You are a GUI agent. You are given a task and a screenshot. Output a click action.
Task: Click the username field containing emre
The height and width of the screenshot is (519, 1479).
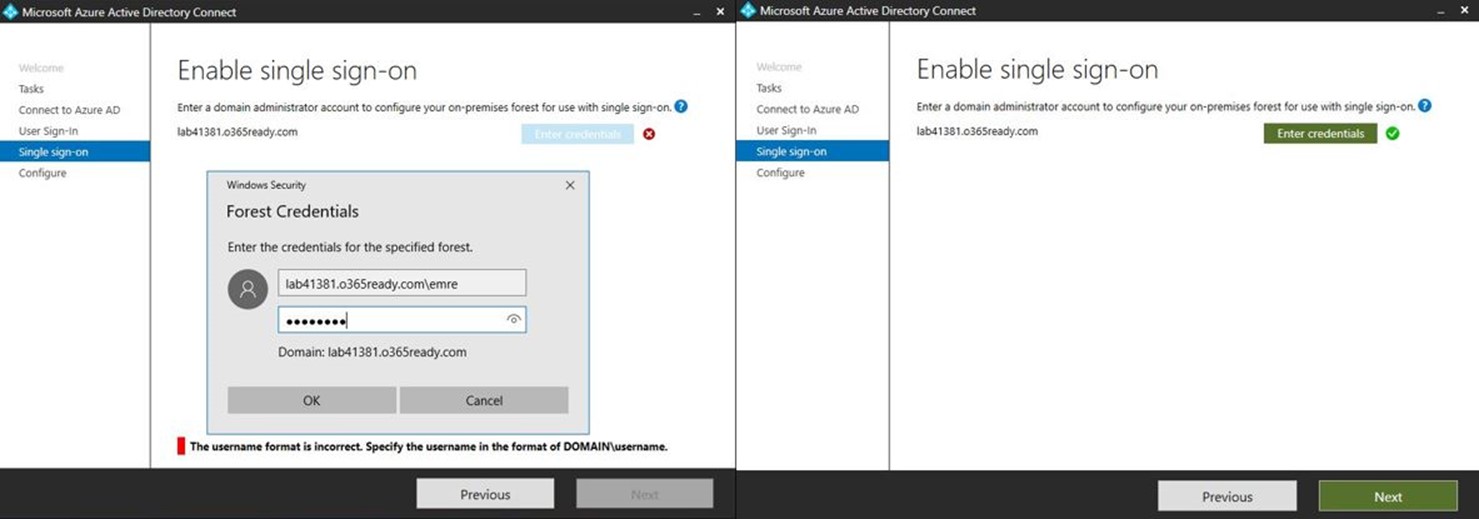point(402,283)
